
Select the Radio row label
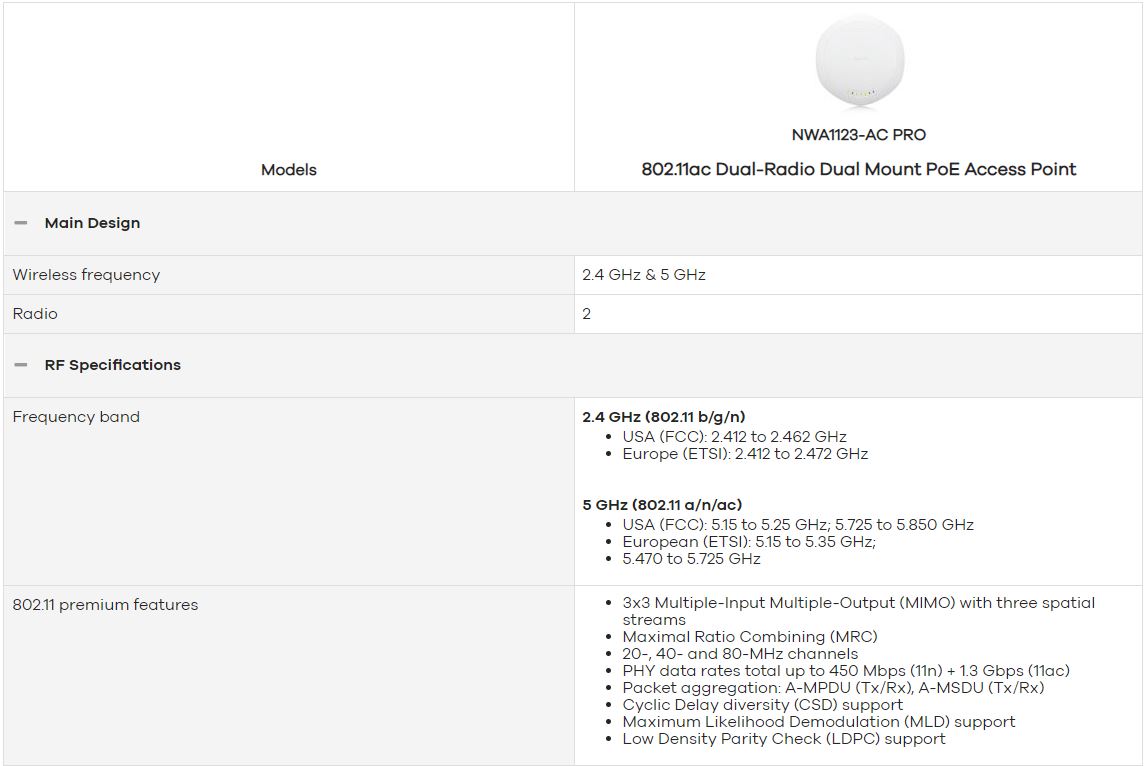tap(35, 314)
